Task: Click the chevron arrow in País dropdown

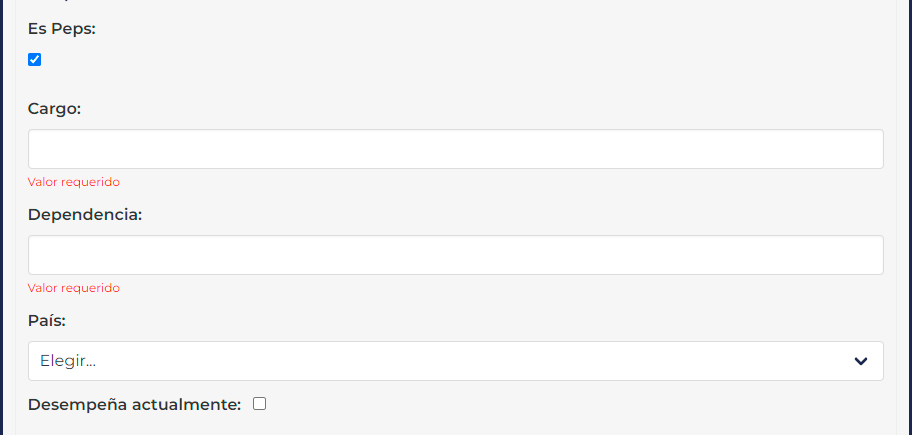Action: click(861, 361)
